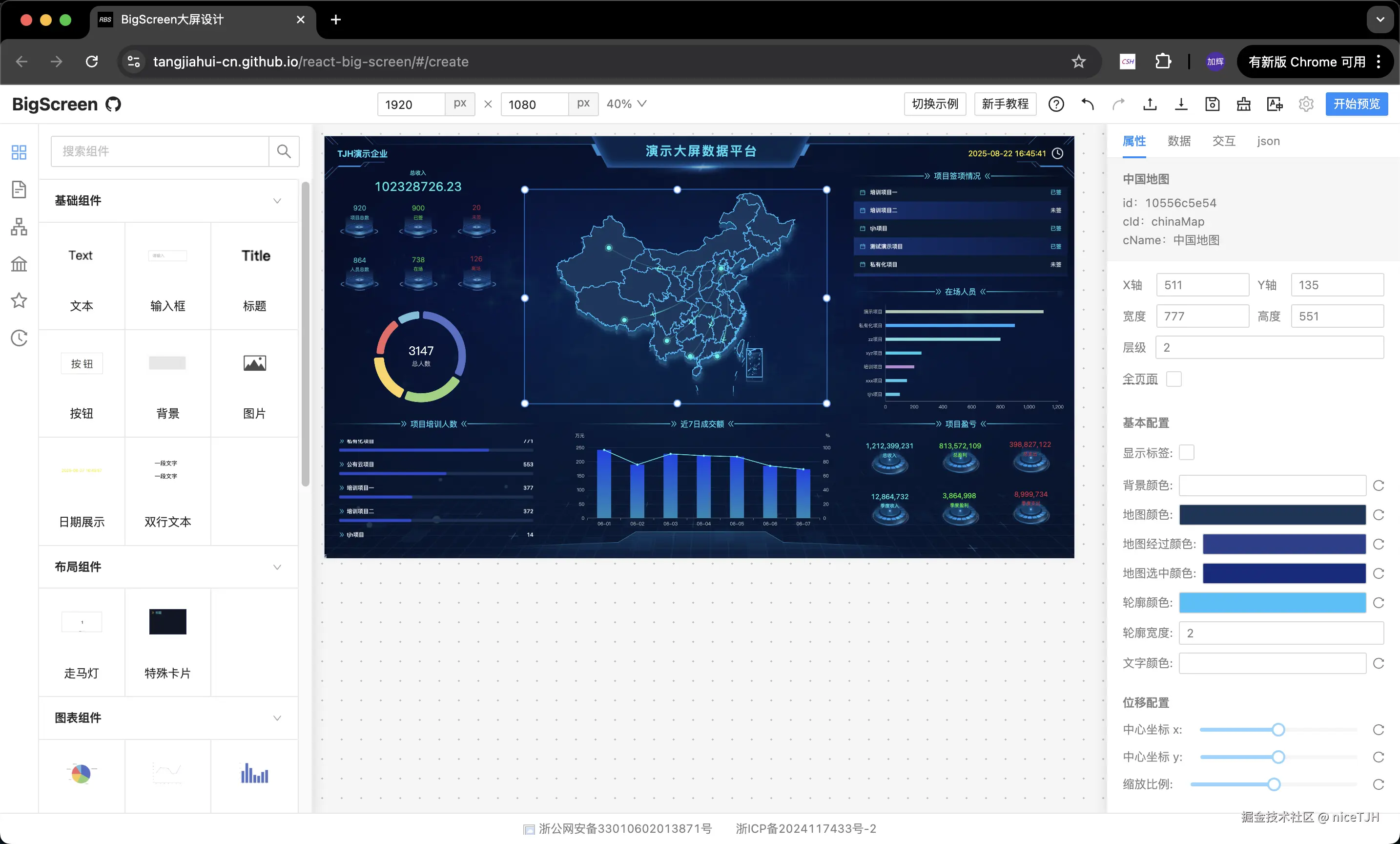1400x844 pixels.
Task: Click the undo arrow in toolbar
Action: coord(1088,104)
